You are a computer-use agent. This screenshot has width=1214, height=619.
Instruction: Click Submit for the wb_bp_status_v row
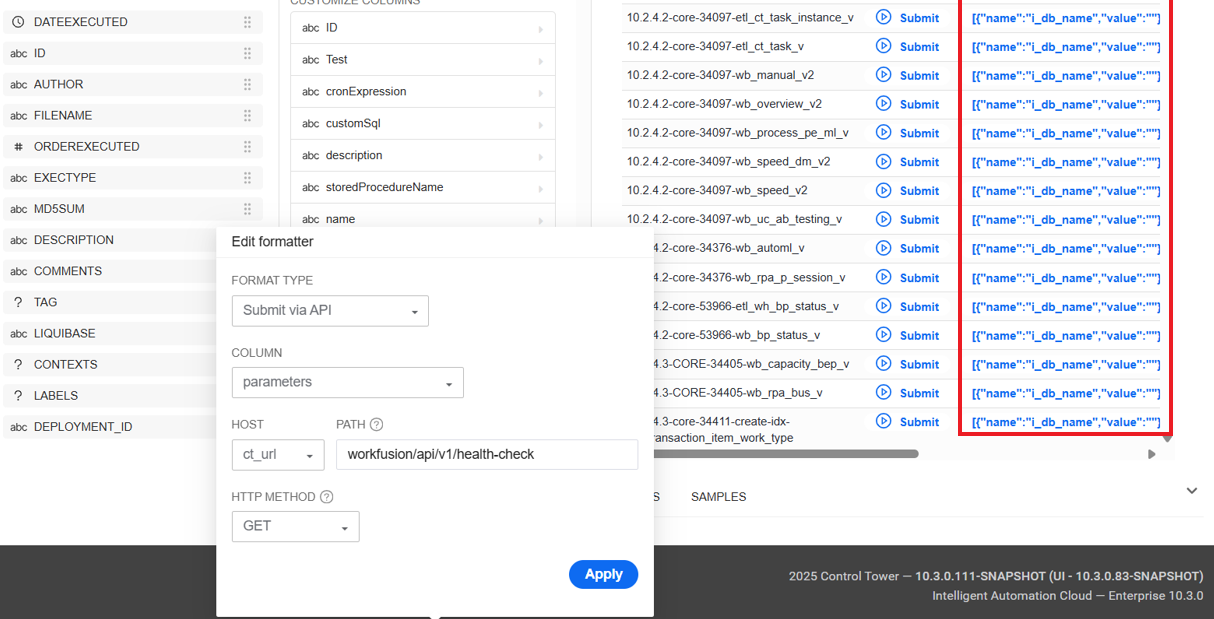pos(919,335)
